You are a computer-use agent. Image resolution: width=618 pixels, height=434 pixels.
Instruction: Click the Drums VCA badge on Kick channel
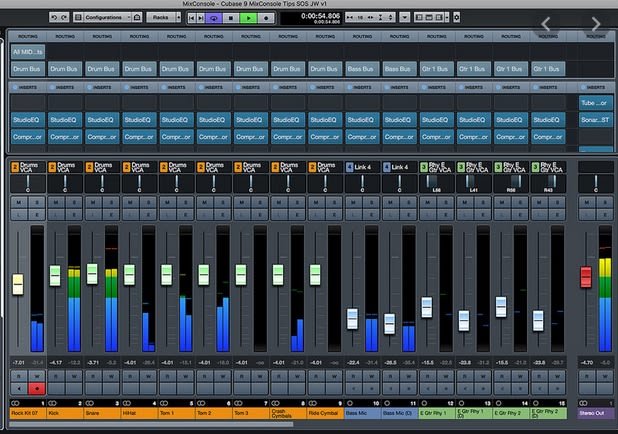coord(65,167)
